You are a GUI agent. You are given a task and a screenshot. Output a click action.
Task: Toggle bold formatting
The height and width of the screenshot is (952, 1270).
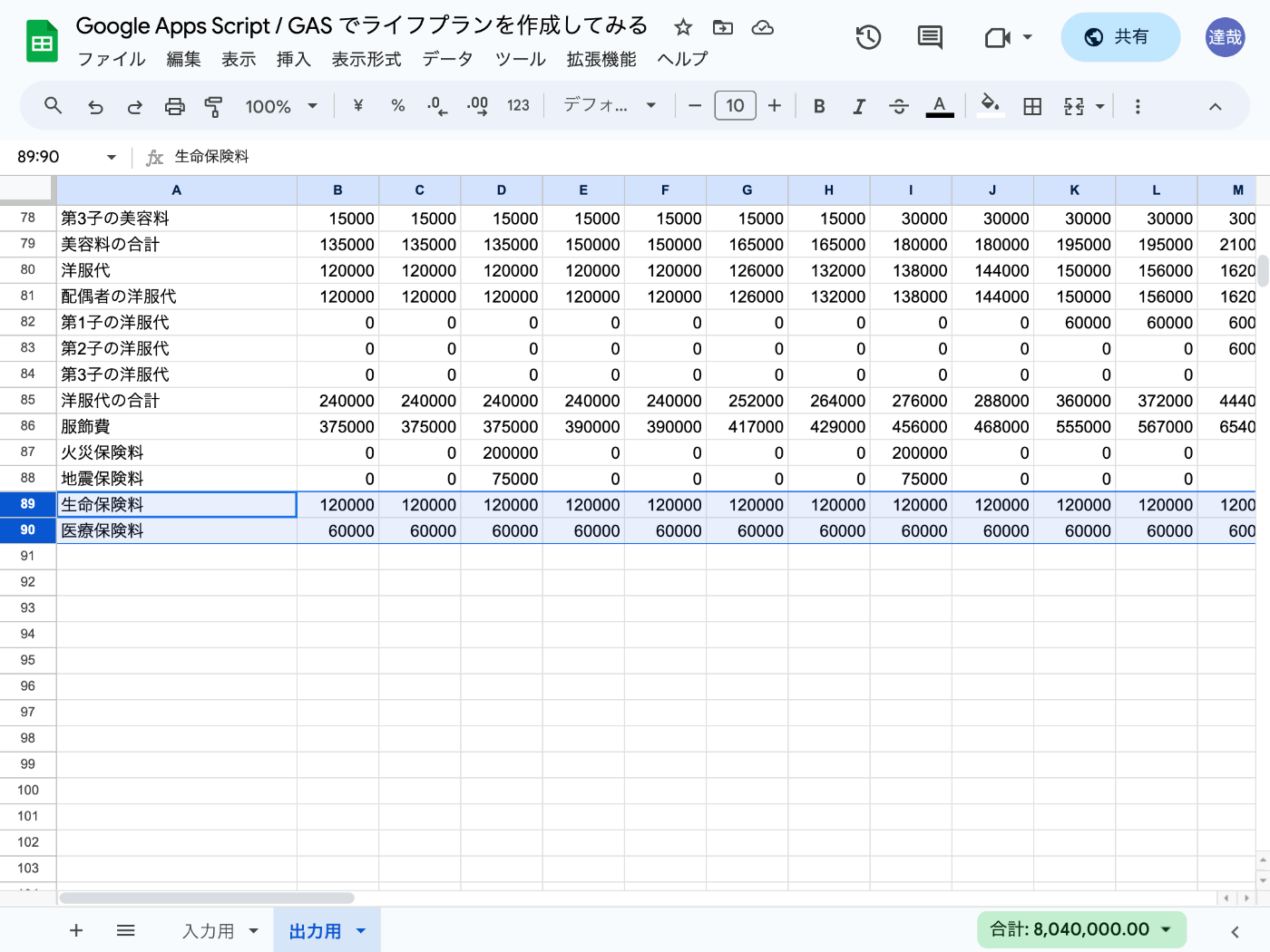coord(819,106)
